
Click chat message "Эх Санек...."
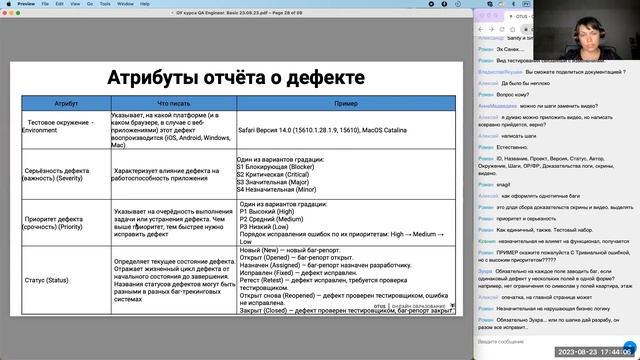click(510, 49)
